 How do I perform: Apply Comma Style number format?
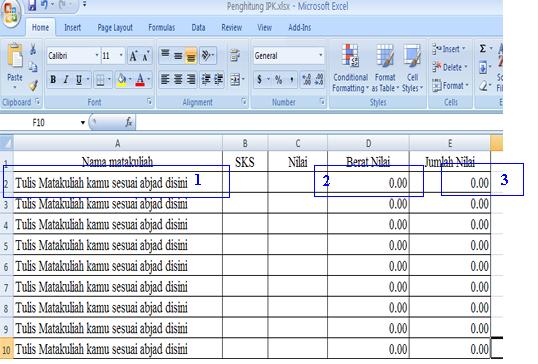coord(292,80)
